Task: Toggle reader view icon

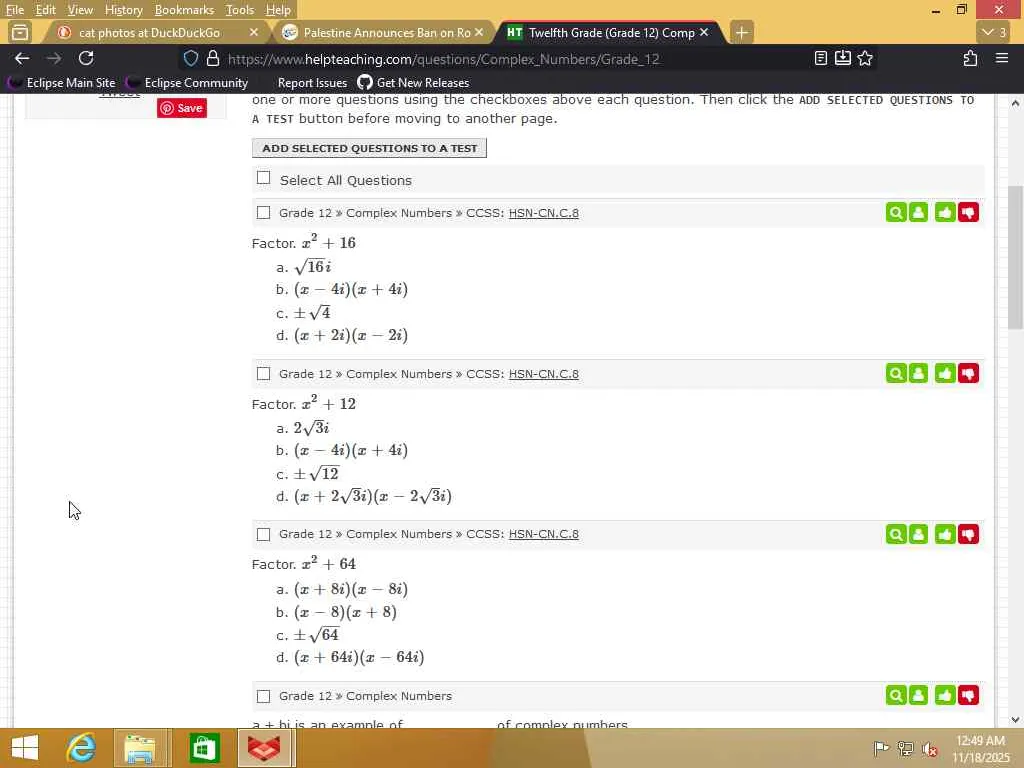Action: point(821,59)
